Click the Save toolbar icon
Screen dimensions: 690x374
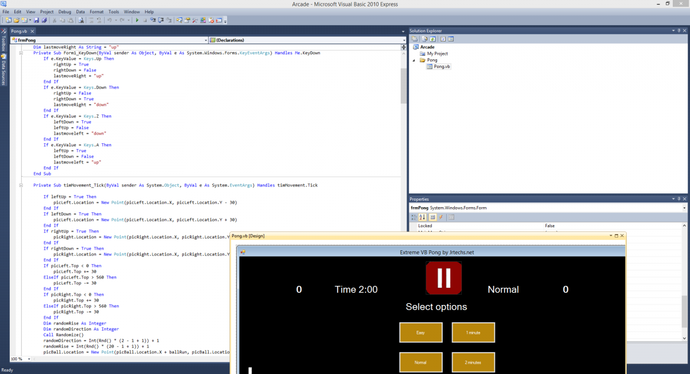tap(37, 20)
